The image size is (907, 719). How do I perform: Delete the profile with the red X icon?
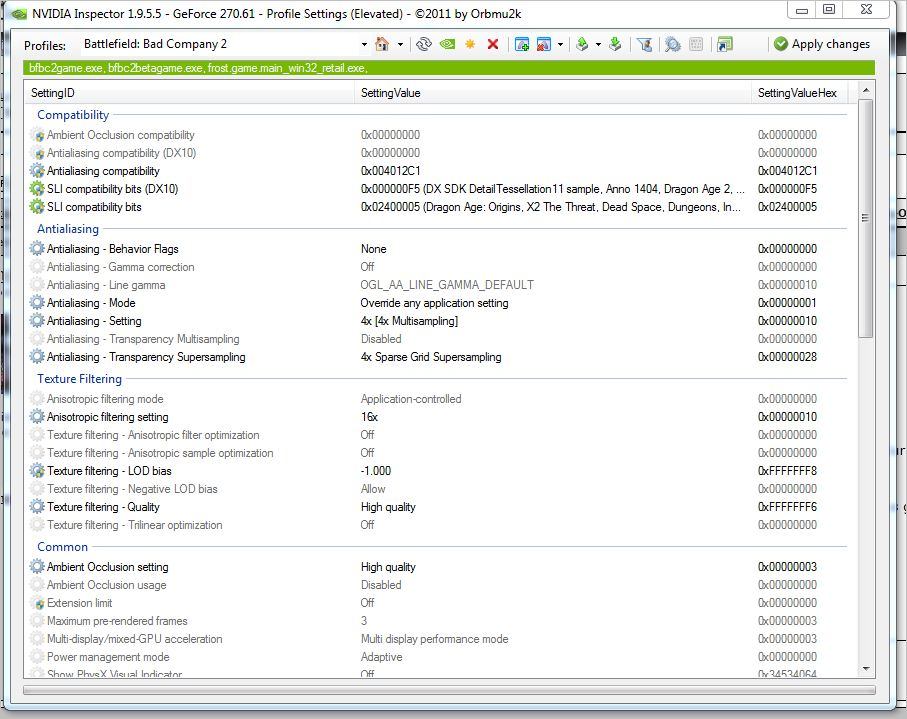[493, 44]
